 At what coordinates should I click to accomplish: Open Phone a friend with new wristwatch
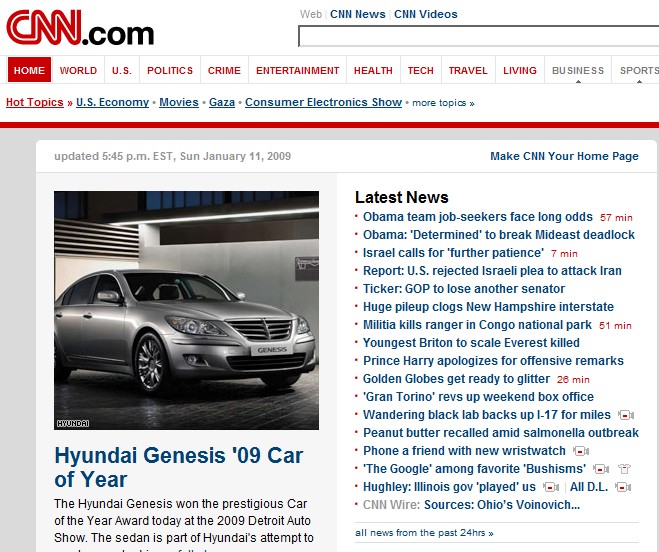coord(464,451)
